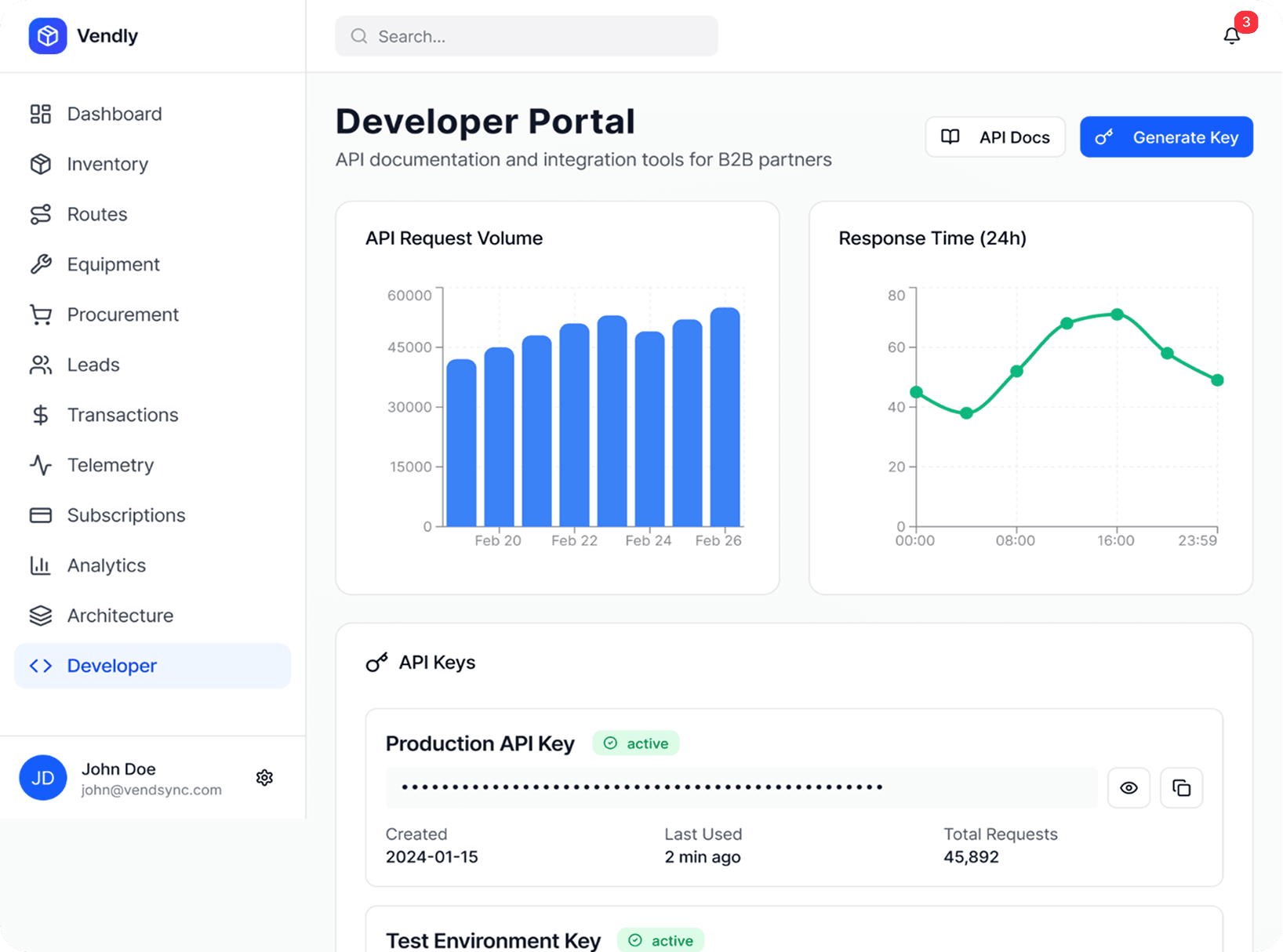Click the active badge on Test Environment Key
Screen dimensions: 1283x952
coord(660,939)
